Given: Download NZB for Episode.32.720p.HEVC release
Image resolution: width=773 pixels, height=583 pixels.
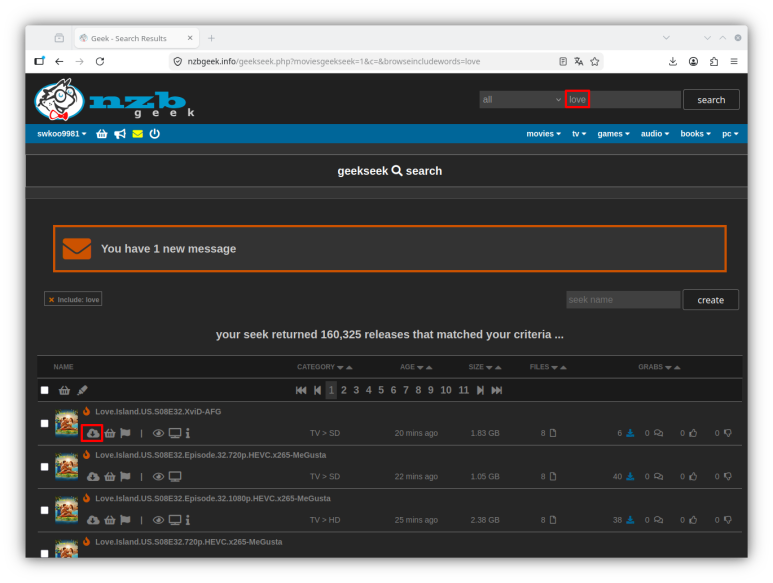Looking at the screenshot, I should click(93, 477).
